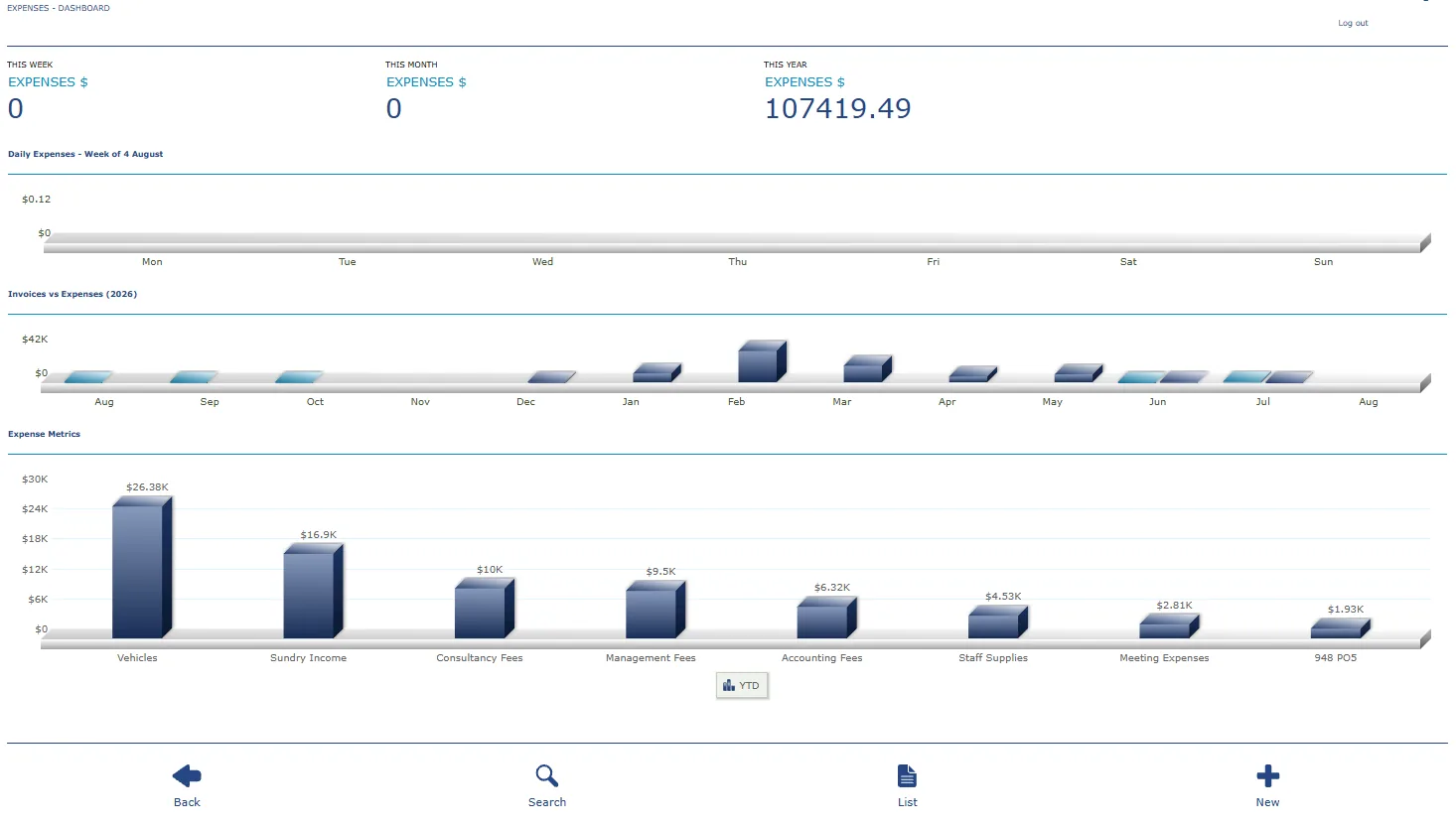
Task: Select the Accounting Fees bar
Action: tap(826, 618)
